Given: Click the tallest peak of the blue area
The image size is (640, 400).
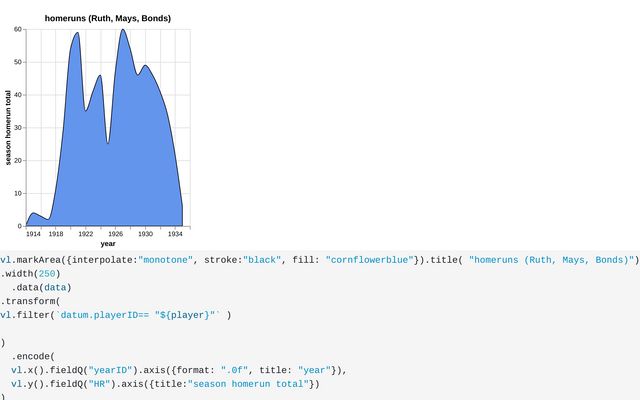Looking at the screenshot, I should 122,30.
